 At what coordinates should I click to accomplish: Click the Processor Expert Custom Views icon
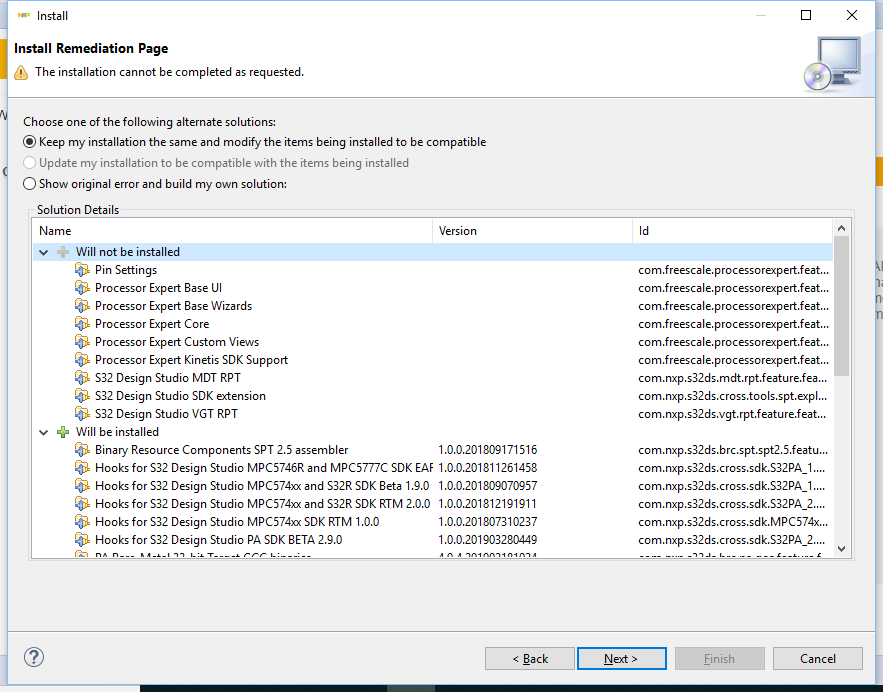click(x=82, y=342)
